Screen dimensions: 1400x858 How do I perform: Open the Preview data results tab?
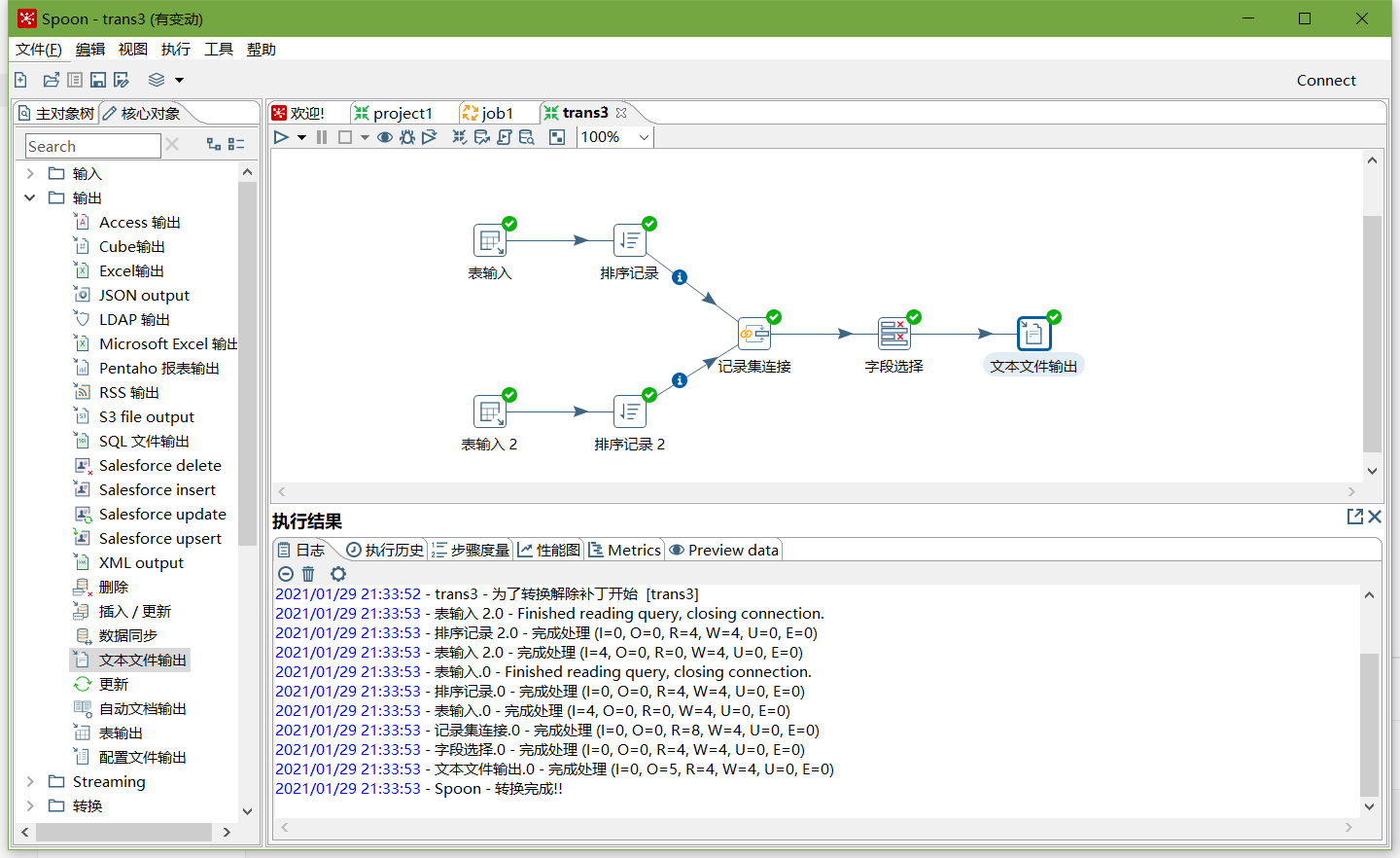724,551
